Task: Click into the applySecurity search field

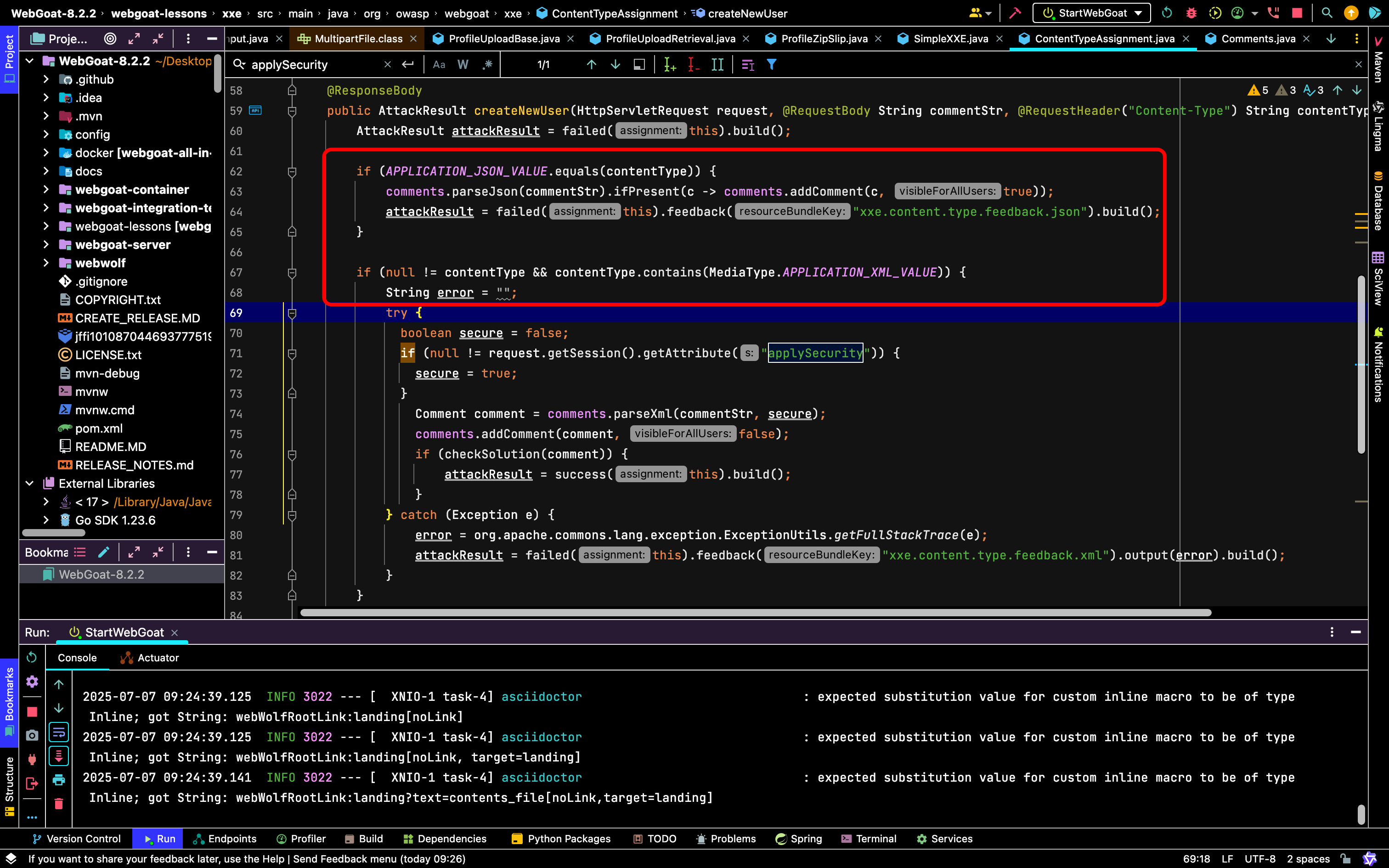Action: (x=316, y=65)
